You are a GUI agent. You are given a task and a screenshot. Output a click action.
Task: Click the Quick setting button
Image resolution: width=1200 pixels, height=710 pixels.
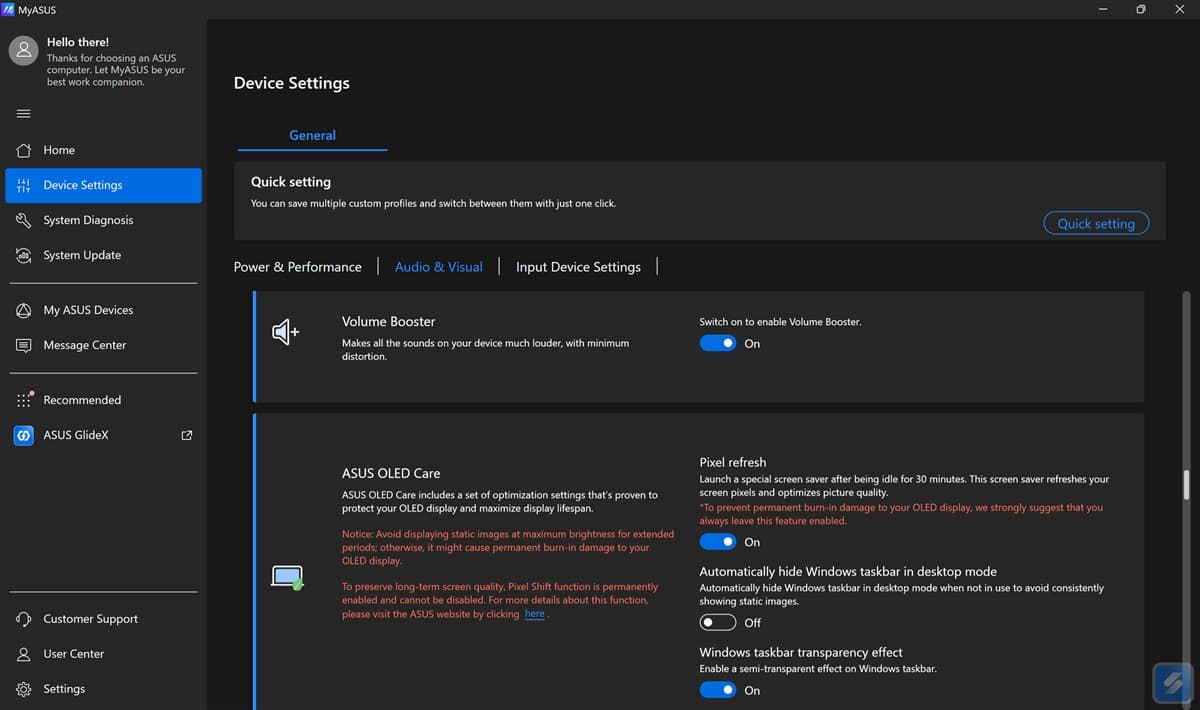tap(1096, 223)
